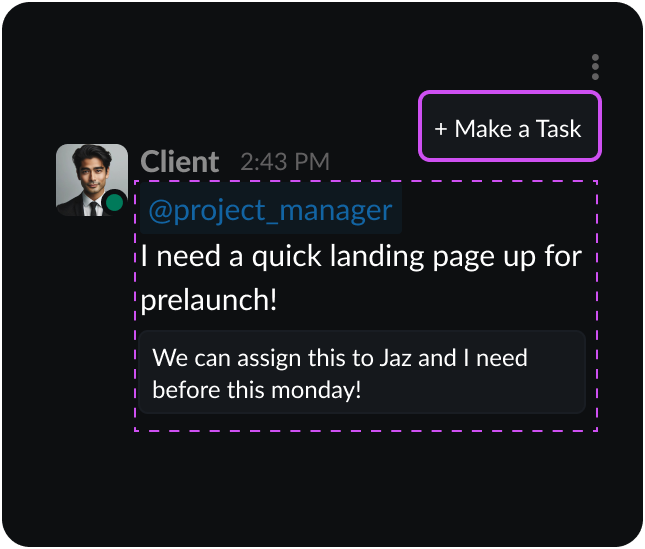The image size is (645, 549).
Task: Click the 2:43 PM message timestamp
Action: click(x=284, y=162)
